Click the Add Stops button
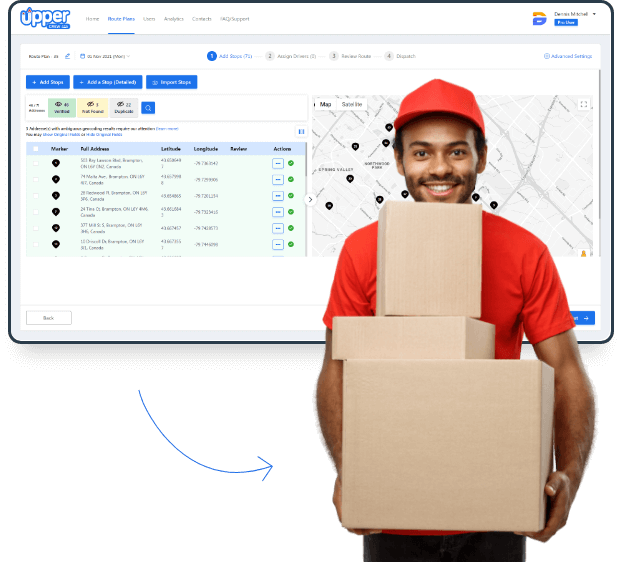 point(48,82)
